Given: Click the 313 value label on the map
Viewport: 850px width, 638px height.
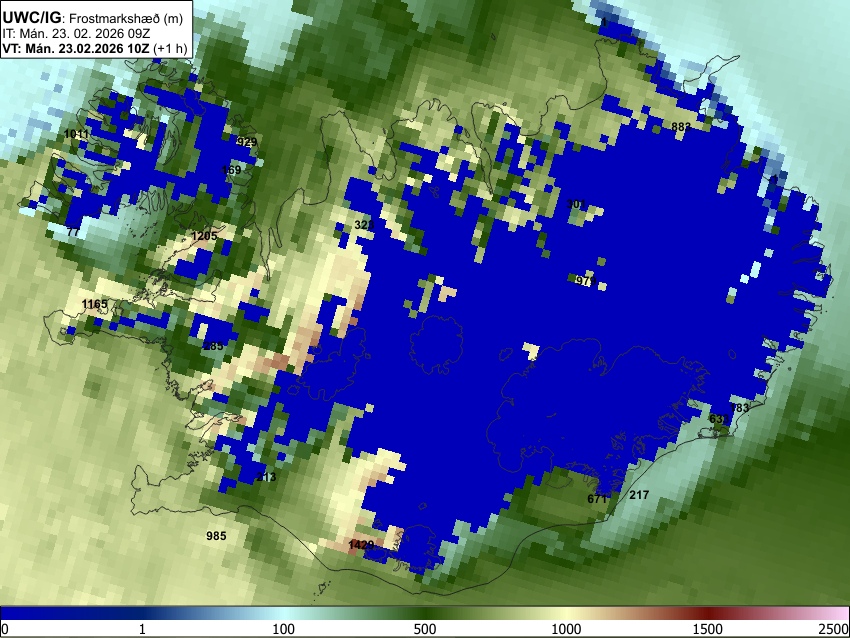Looking at the screenshot, I should click(x=267, y=477).
